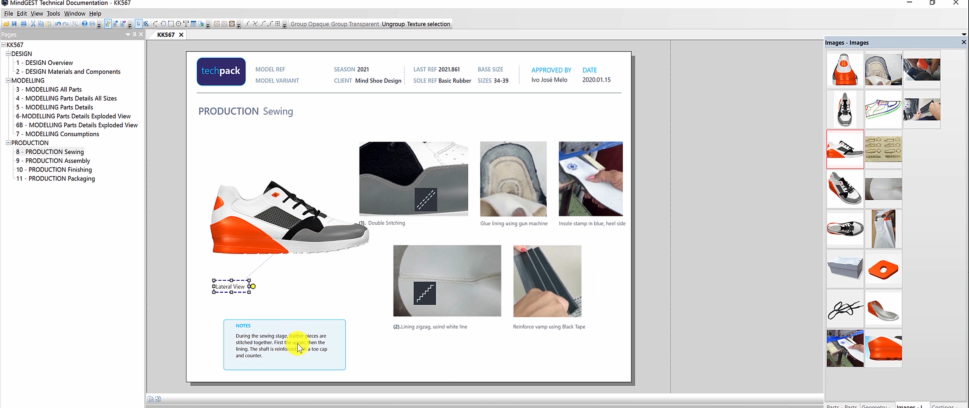Select page 8 - PRODUCTION Sewing
Image resolution: width=969 pixels, height=408 pixels.
[x=50, y=151]
